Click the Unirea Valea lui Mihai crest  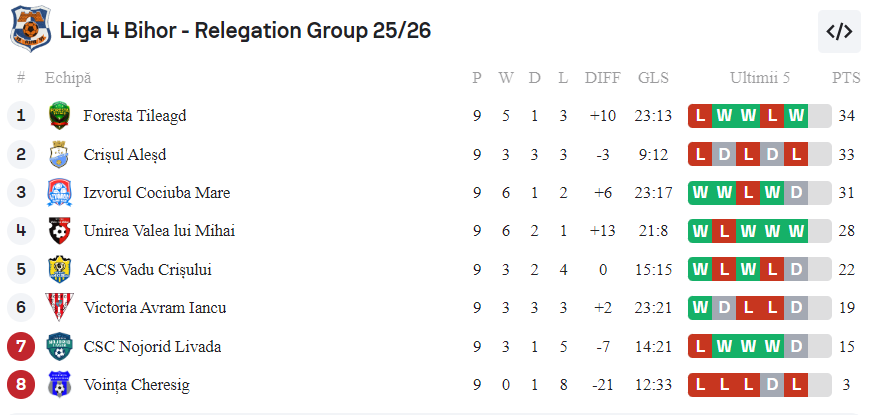60,232
